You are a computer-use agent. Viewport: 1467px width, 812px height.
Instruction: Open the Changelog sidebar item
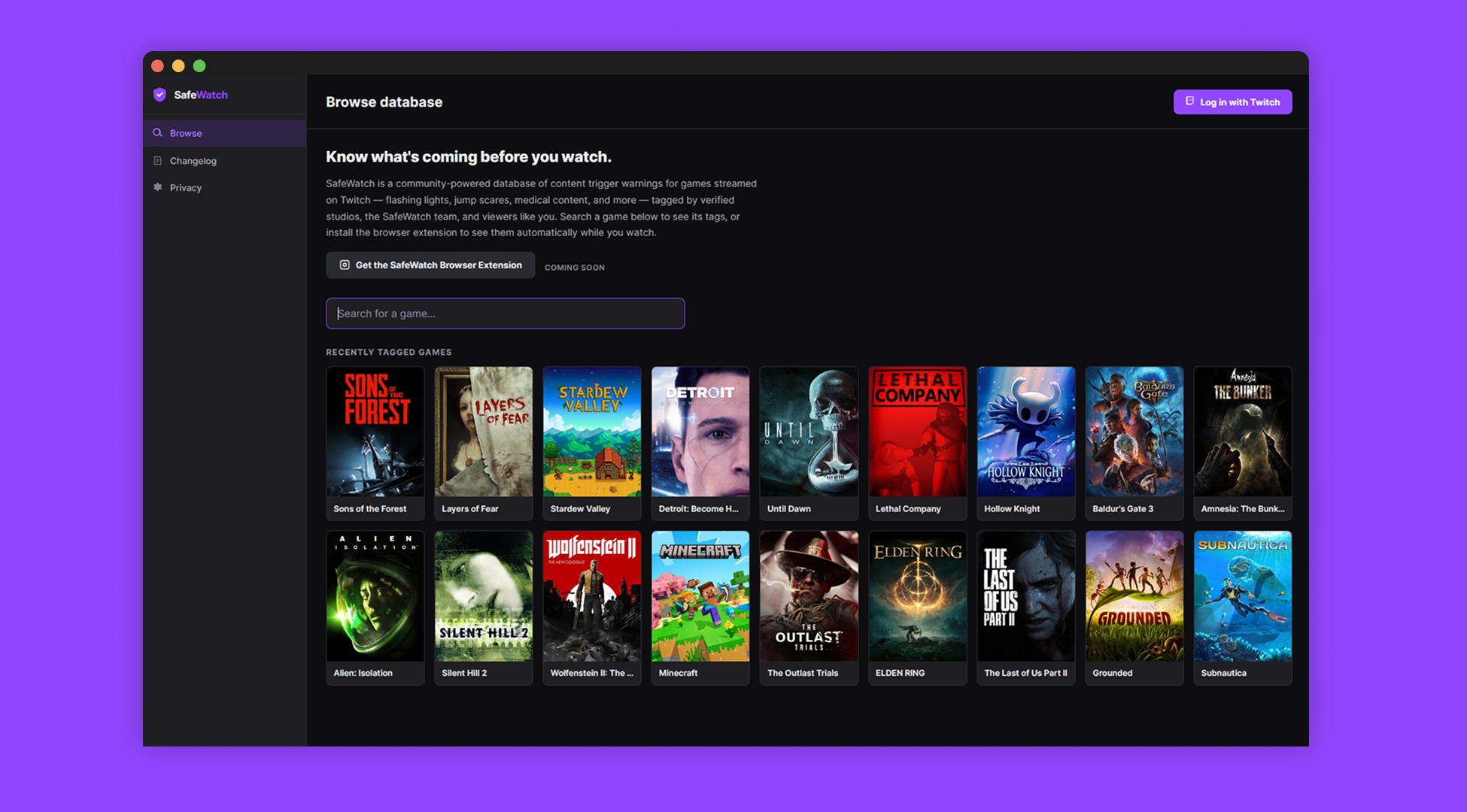(224, 161)
